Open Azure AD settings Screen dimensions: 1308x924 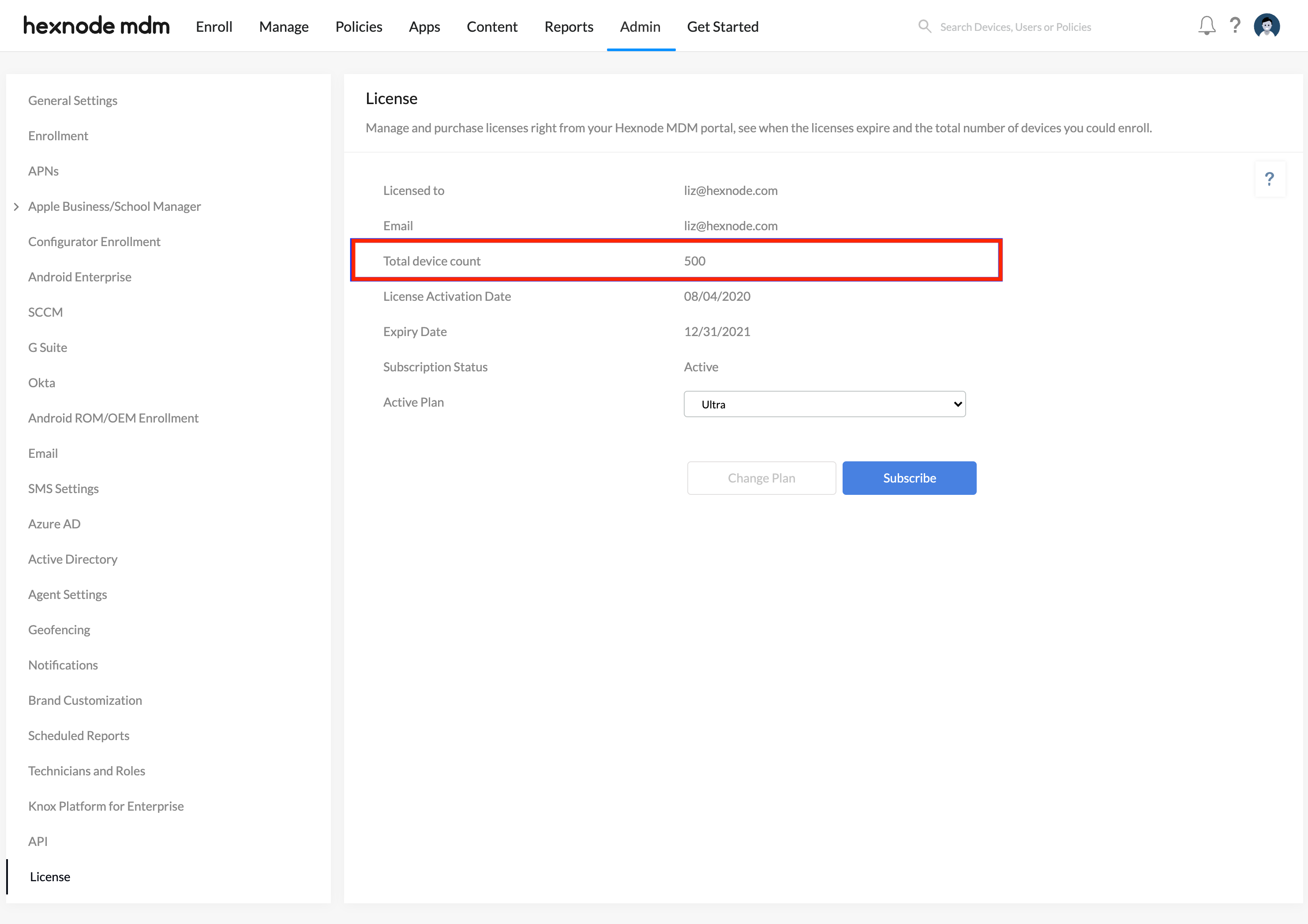(54, 524)
